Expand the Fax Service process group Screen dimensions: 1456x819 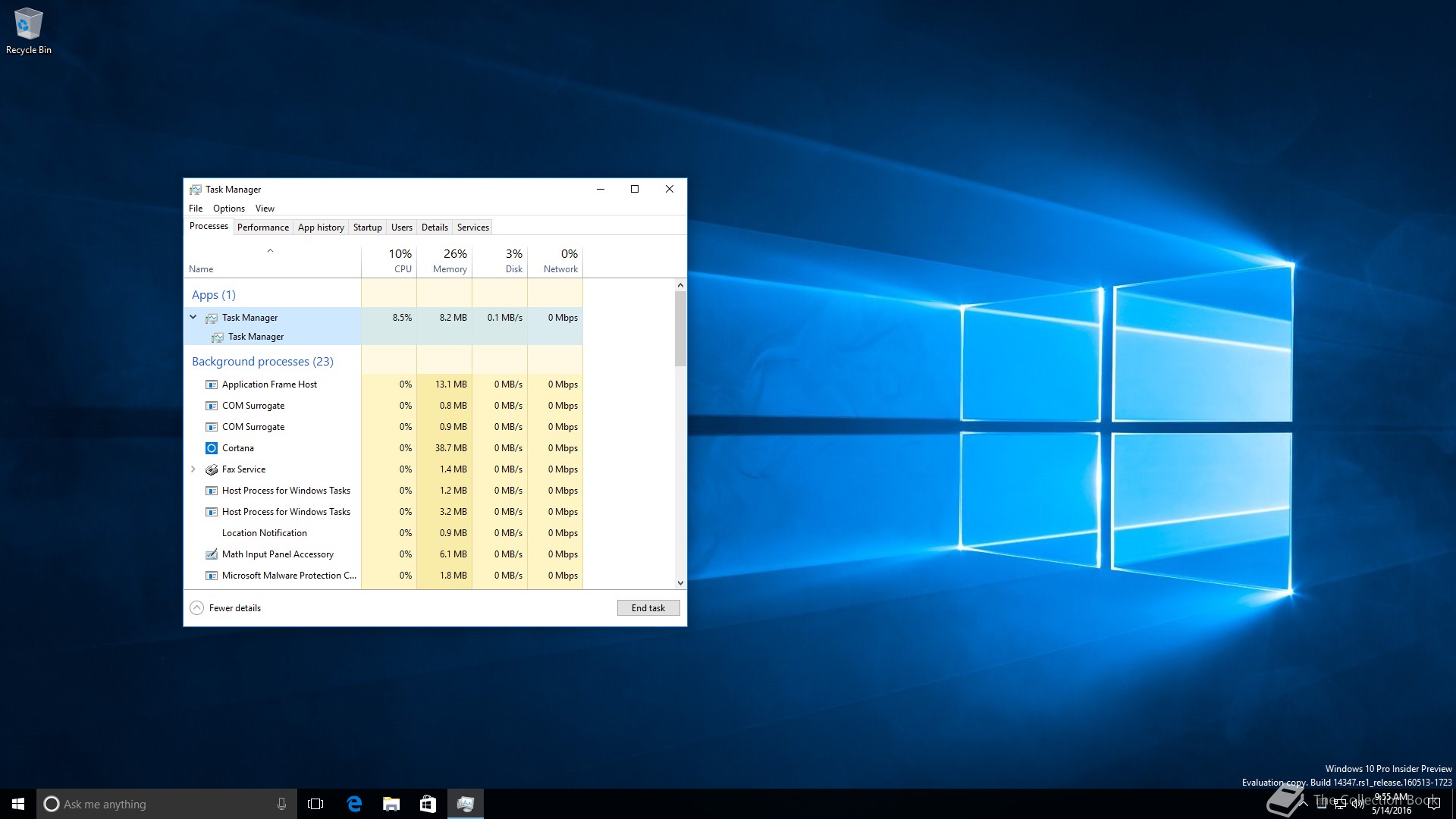(193, 469)
